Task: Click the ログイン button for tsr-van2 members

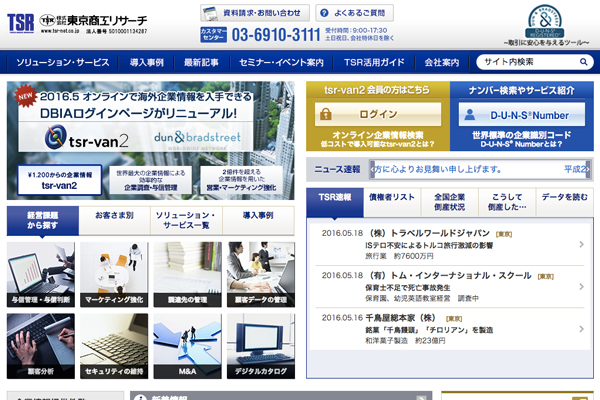Action: pos(378,114)
